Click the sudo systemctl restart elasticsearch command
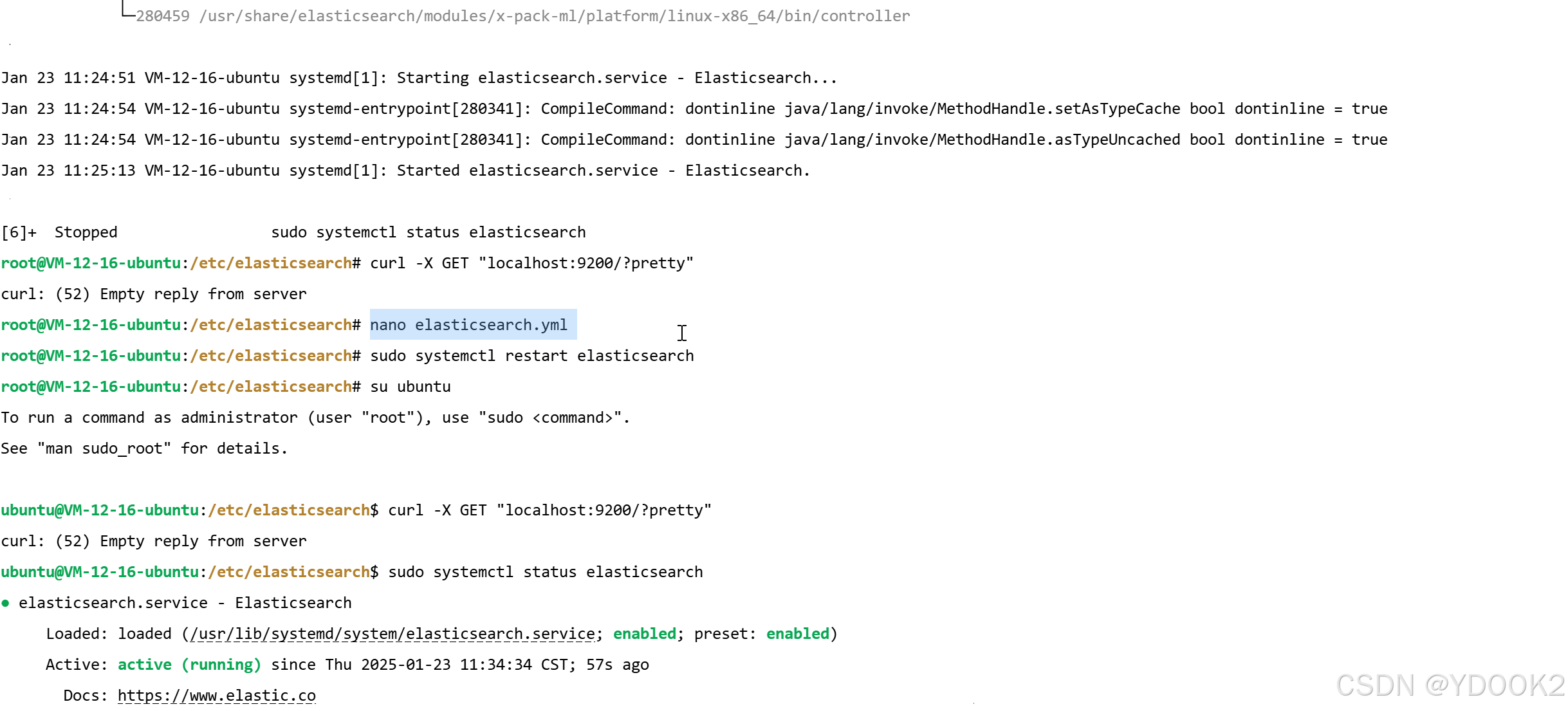The image size is (1568, 711). tap(533, 355)
